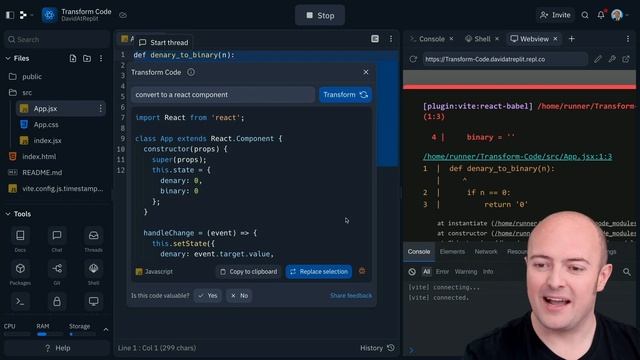Image resolution: width=640 pixels, height=360 pixels.
Task: Show Transform Code info icon
Action: coord(191,72)
